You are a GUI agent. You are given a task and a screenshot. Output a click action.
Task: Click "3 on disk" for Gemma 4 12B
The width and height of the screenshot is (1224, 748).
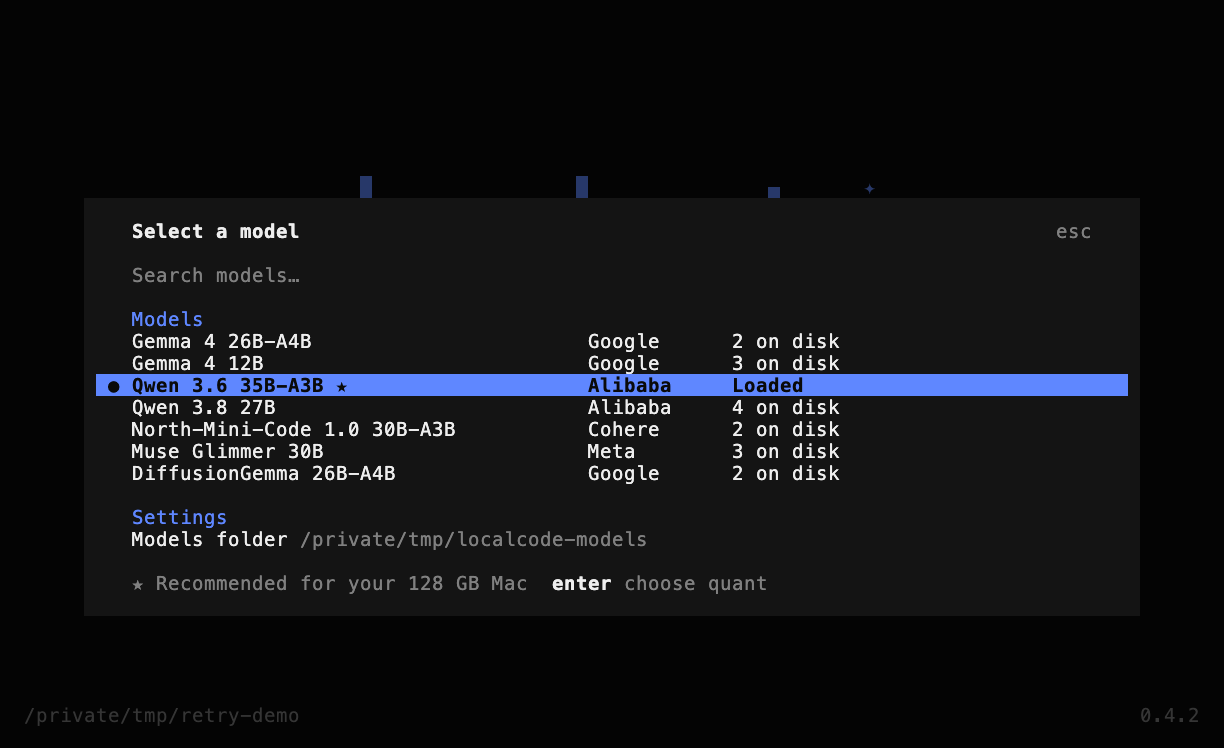(786, 364)
